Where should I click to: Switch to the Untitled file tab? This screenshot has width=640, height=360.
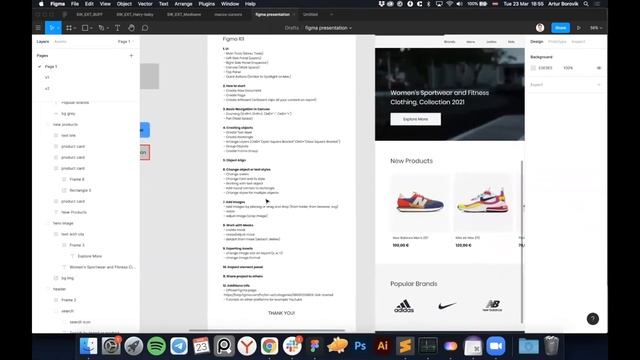[x=310, y=14]
